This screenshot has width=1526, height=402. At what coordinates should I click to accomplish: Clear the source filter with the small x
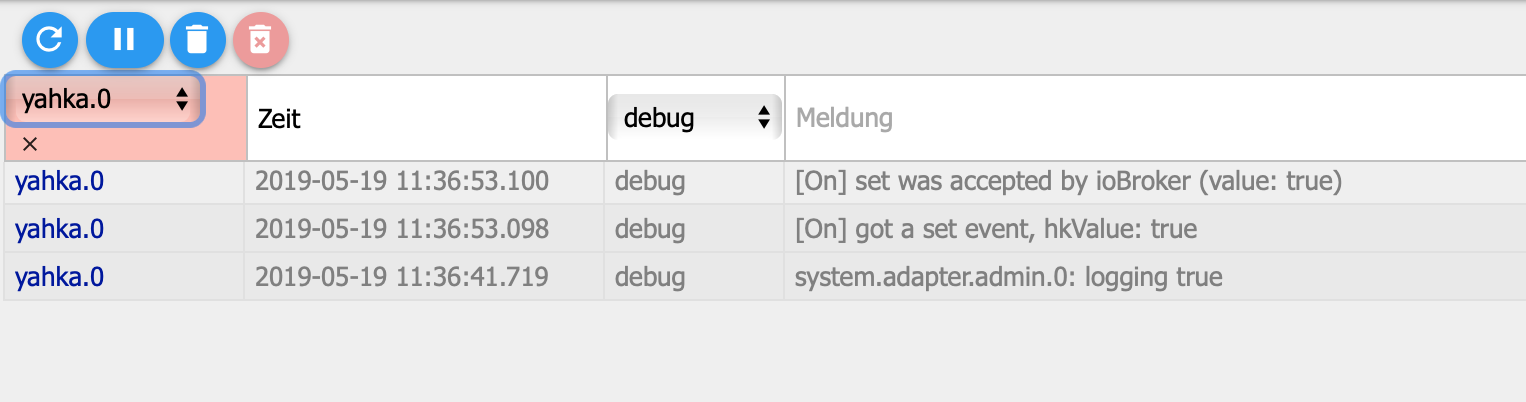30,145
